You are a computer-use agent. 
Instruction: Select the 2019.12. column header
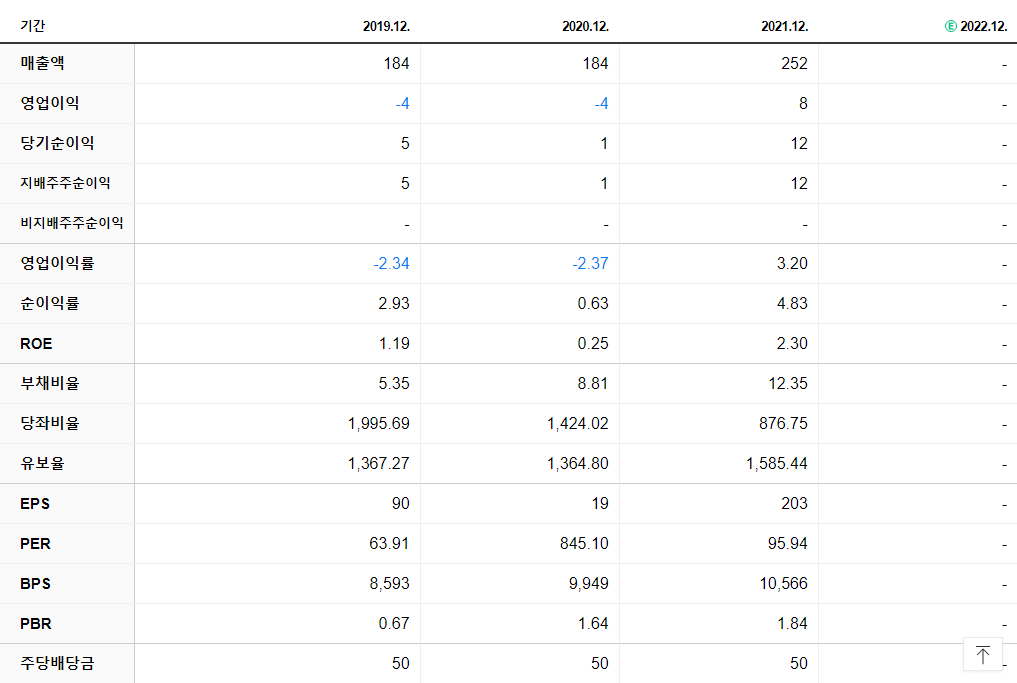click(x=386, y=27)
